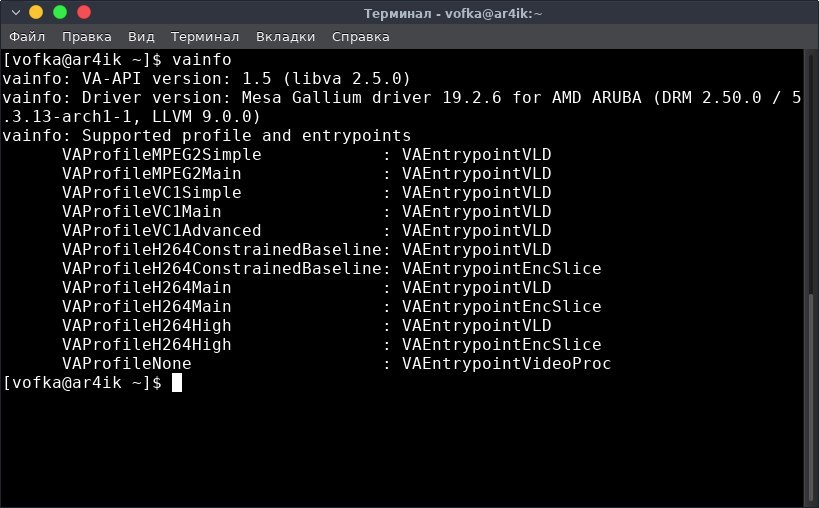This screenshot has width=819, height=508.
Task: Open the window menu chevron in title bar
Action: [16, 12]
